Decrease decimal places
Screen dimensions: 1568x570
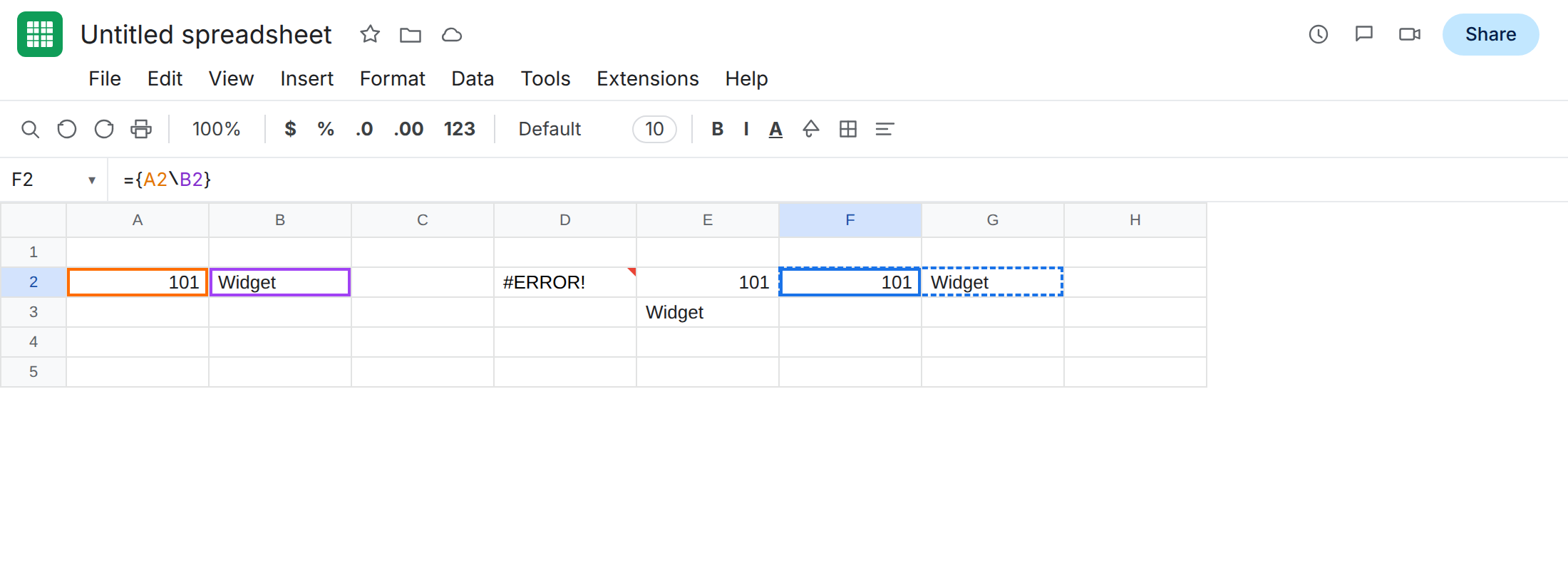[x=364, y=129]
